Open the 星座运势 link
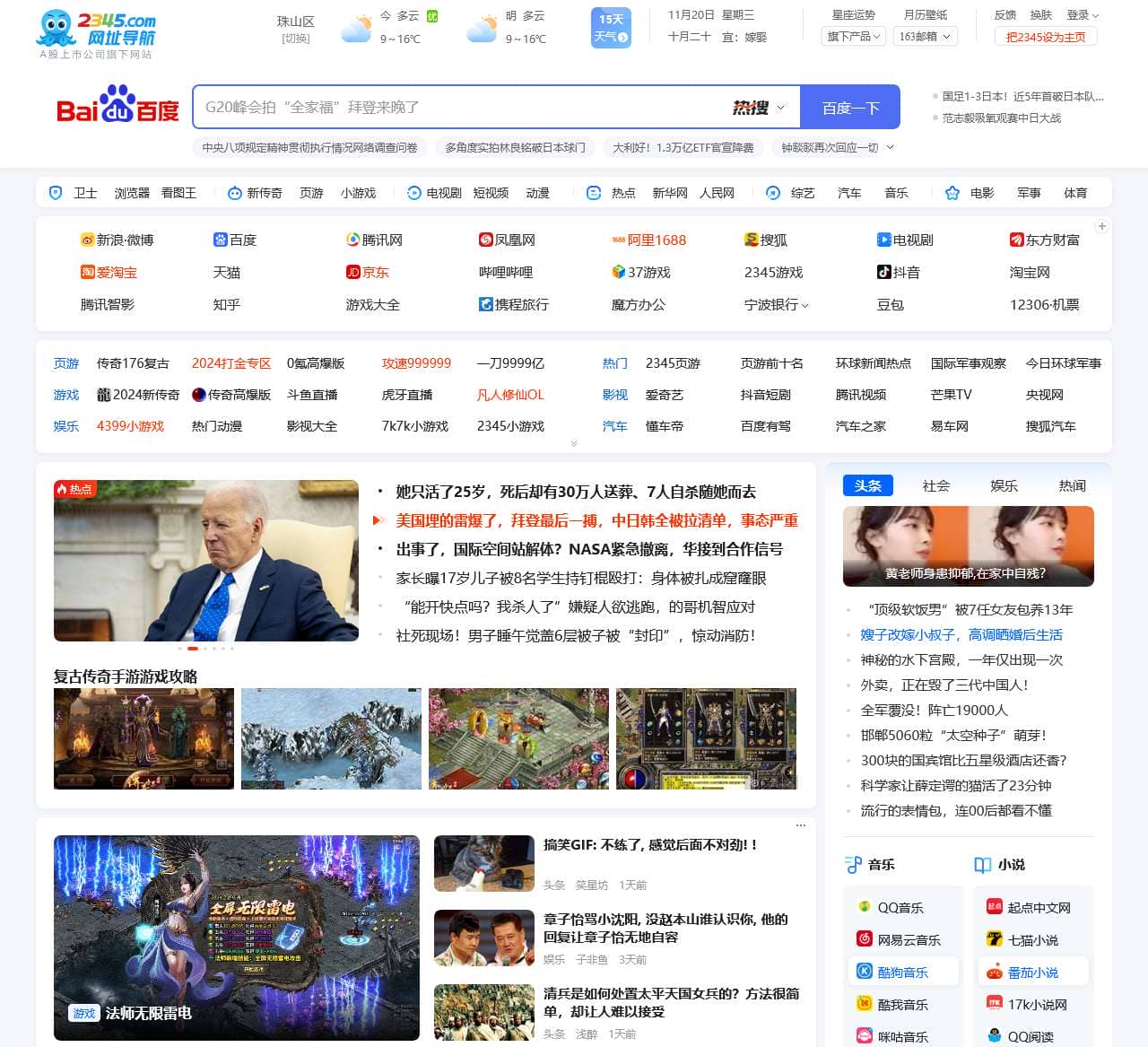Image resolution: width=1148 pixels, height=1047 pixels. point(854,15)
